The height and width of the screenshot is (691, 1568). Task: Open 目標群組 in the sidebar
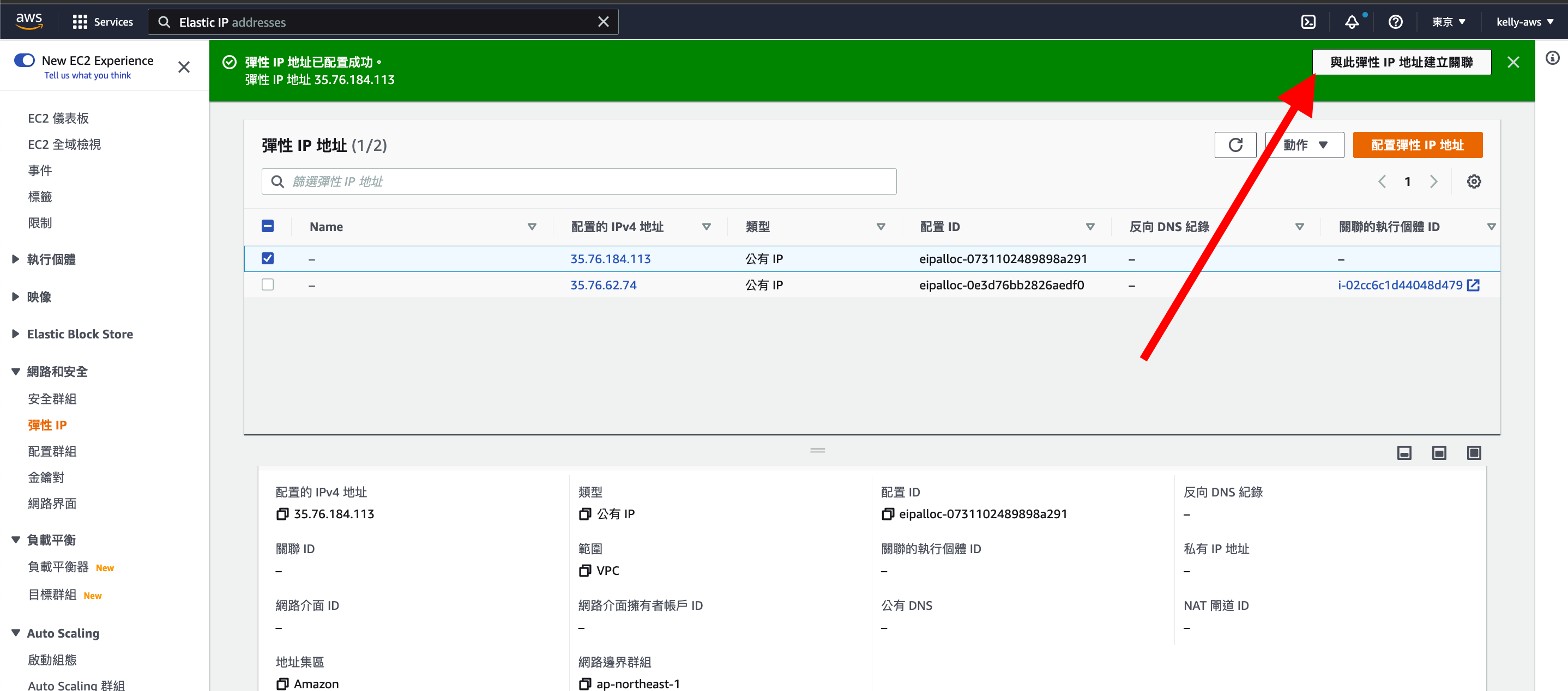click(x=52, y=595)
